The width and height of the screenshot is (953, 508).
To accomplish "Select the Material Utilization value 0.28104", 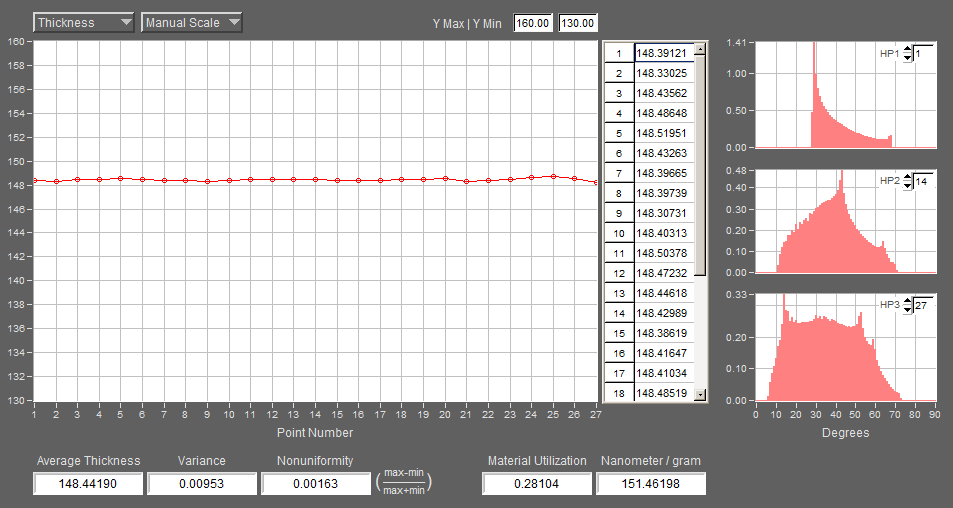I will pos(537,484).
